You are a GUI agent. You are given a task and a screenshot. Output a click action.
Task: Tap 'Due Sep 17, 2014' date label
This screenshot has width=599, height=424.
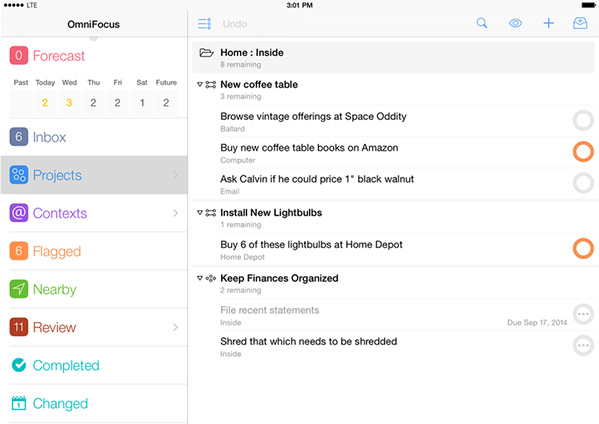(537, 322)
